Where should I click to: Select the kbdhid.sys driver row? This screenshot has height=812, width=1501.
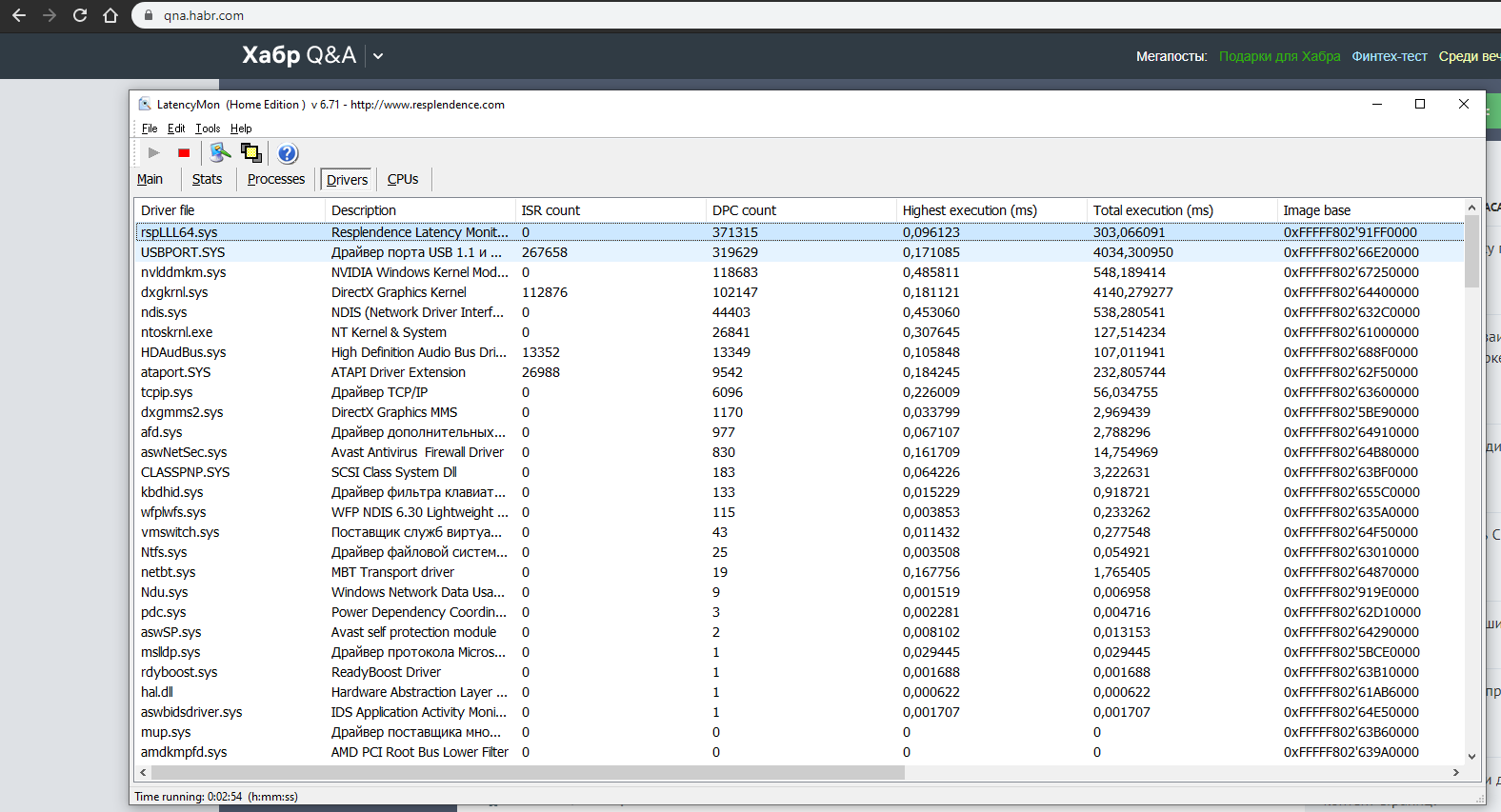(800, 492)
